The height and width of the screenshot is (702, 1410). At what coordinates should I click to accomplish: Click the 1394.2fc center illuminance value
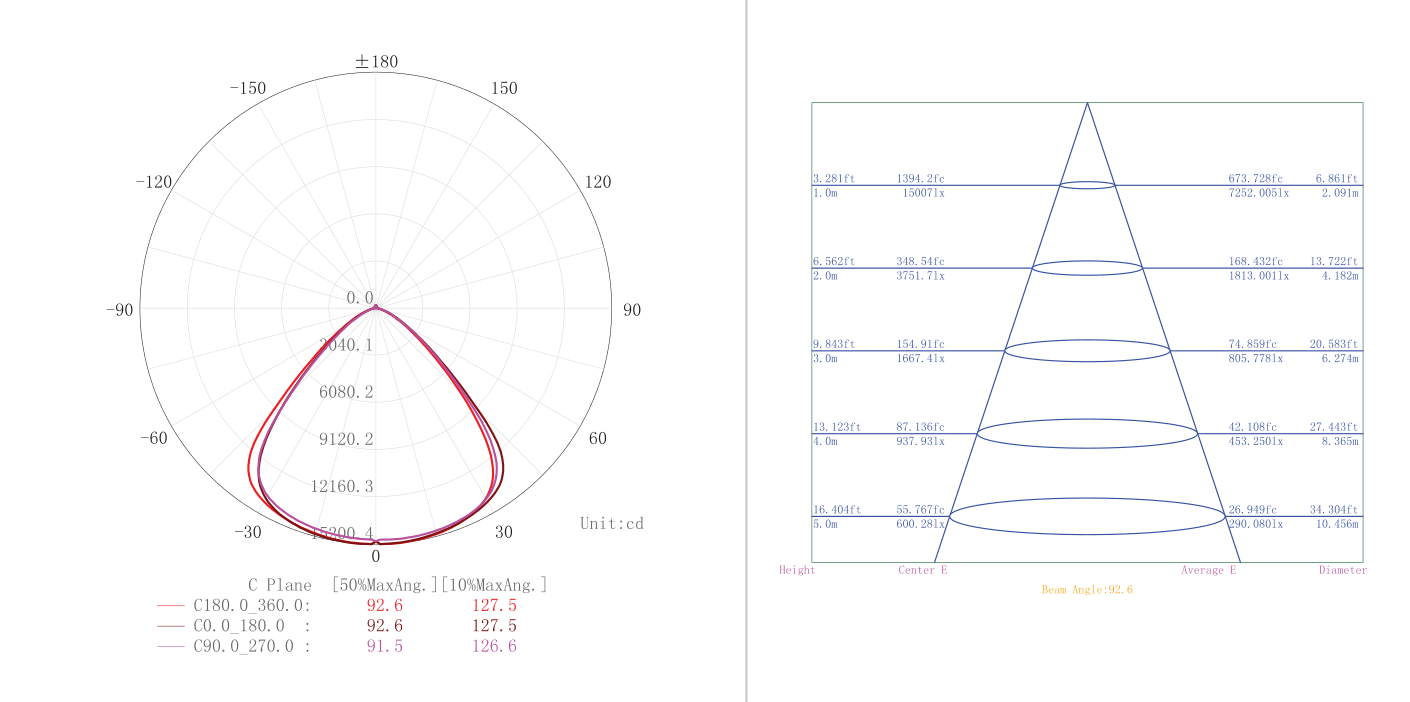pyautogui.click(x=920, y=179)
